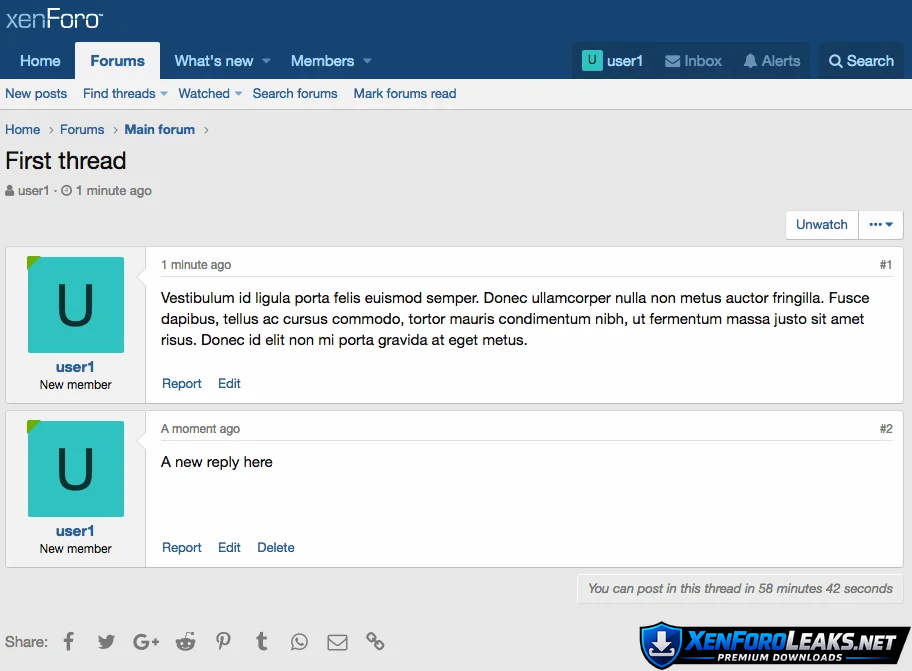The height and width of the screenshot is (671, 912).
Task: Open the Members menu dropdown arrow
Action: [367, 61]
